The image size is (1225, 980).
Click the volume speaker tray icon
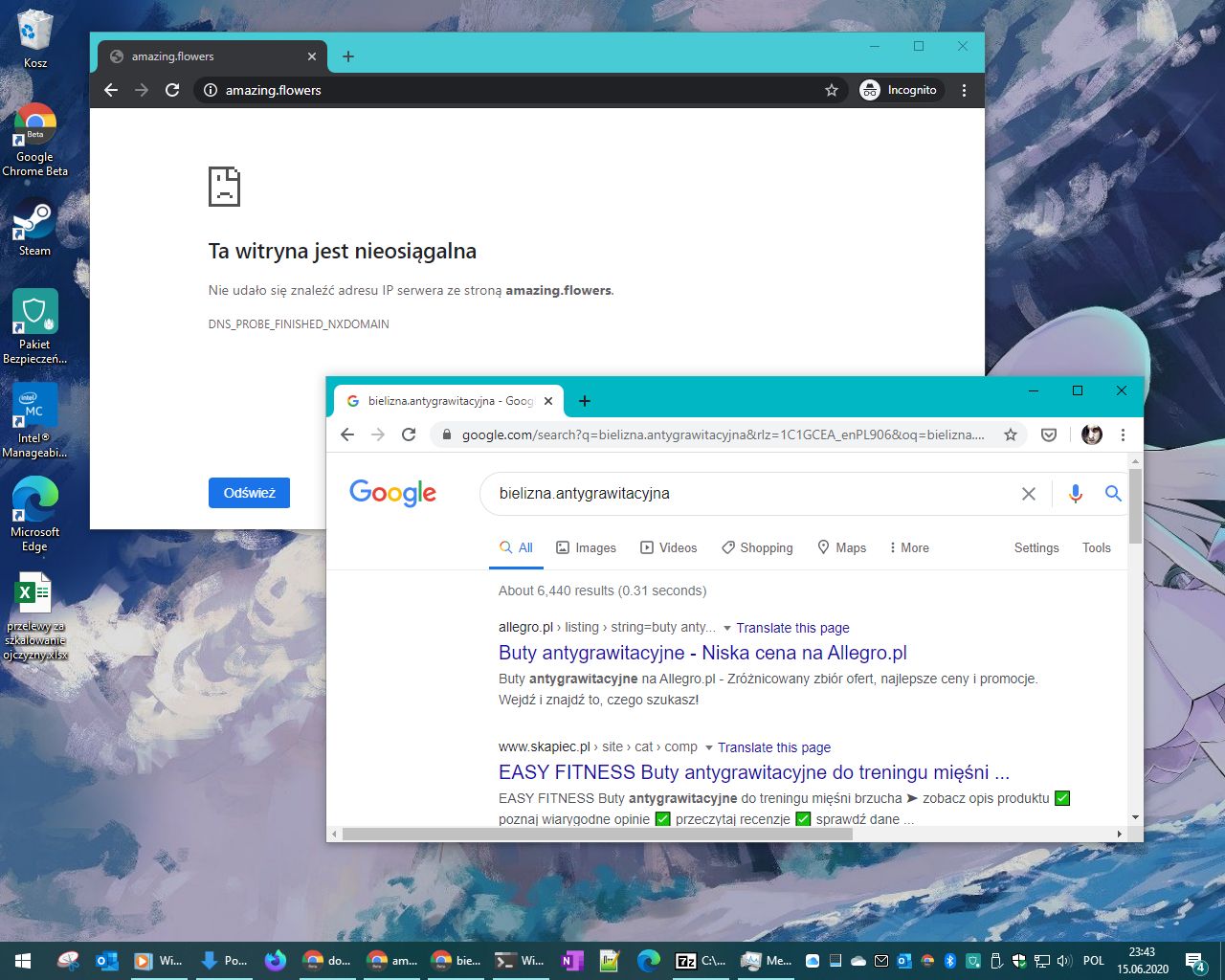click(x=1064, y=961)
